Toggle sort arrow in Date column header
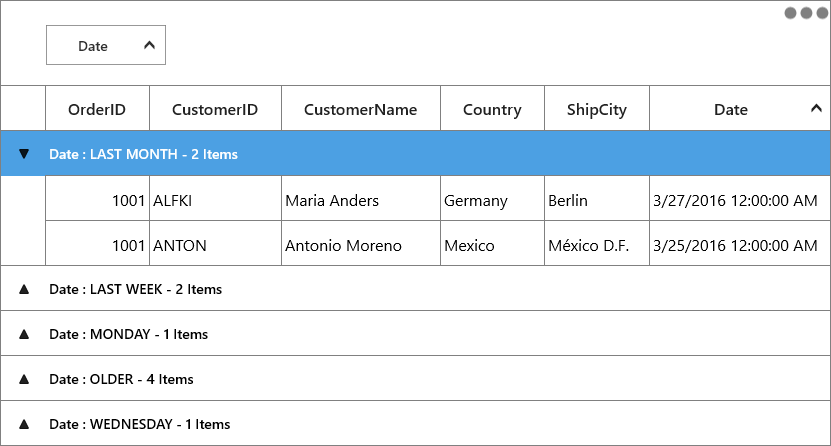 coord(816,109)
